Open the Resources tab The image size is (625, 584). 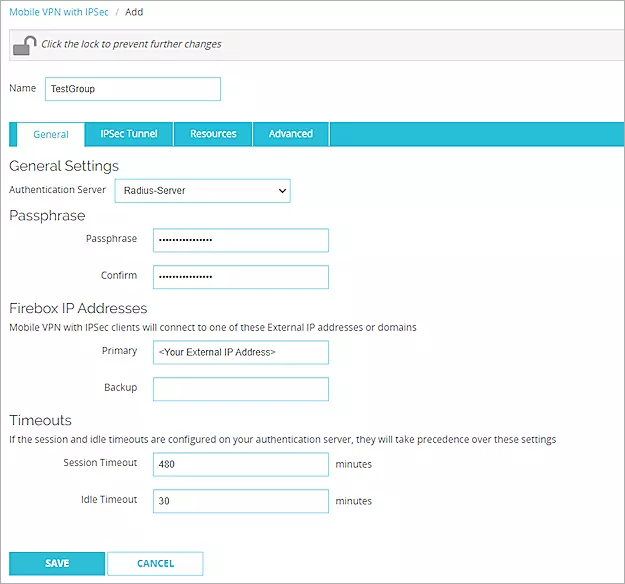point(213,134)
